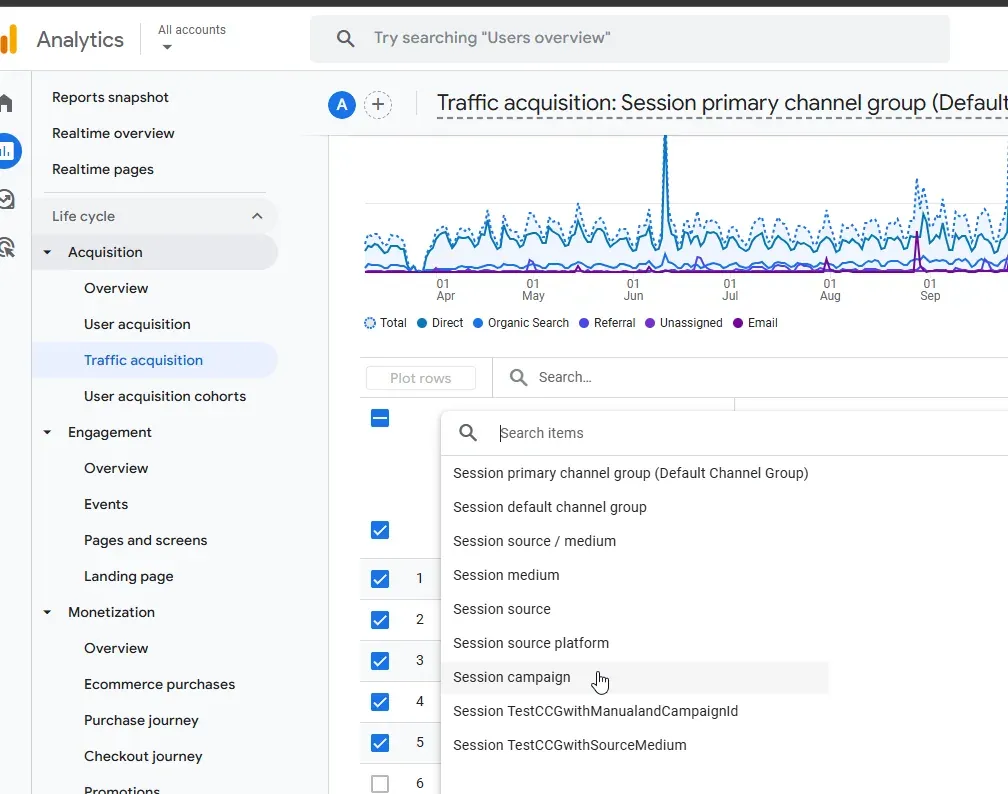
Task: Toggle Unassigned series in chart legend
Action: (684, 323)
